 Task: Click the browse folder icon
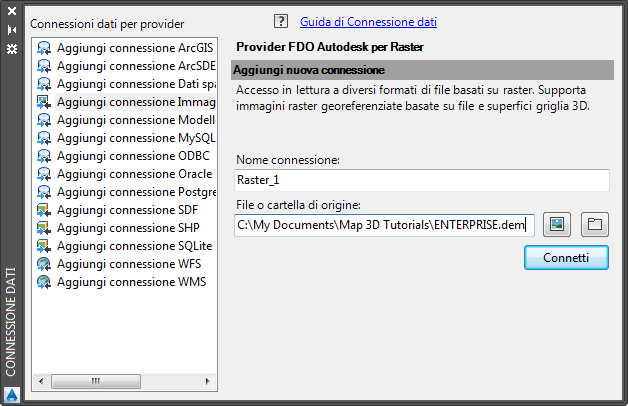point(595,225)
